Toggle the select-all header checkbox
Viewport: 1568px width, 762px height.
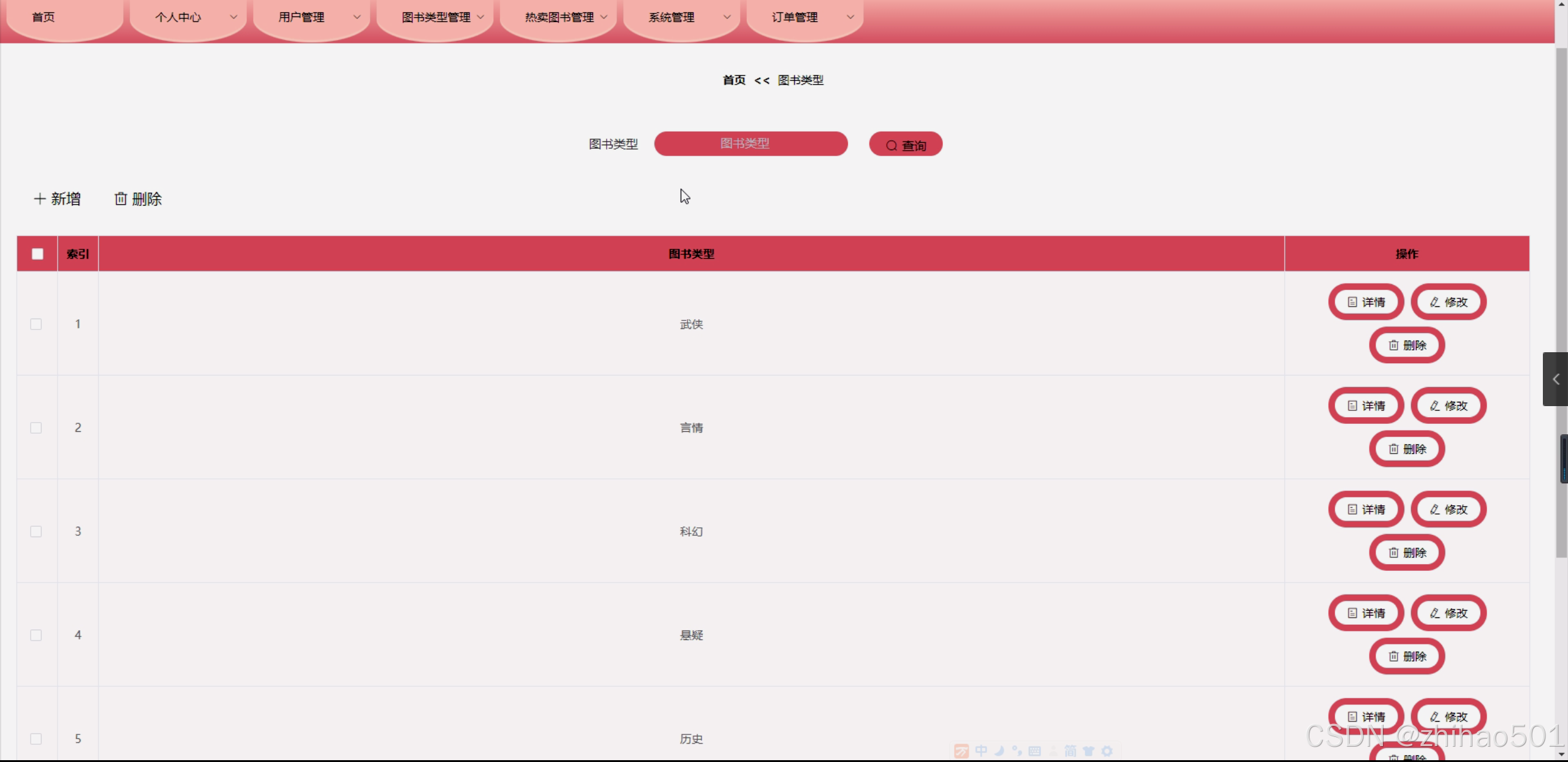(x=37, y=254)
